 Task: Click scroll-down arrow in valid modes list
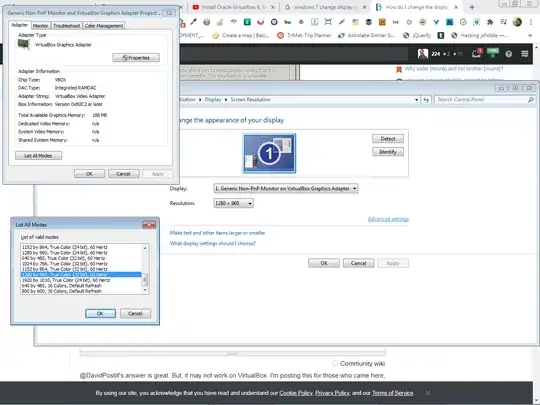[x=145, y=290]
